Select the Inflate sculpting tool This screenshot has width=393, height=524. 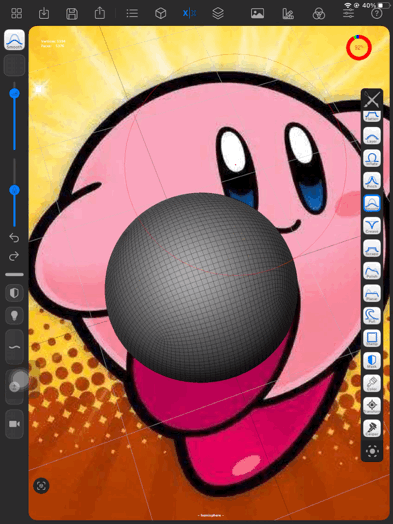(372, 158)
